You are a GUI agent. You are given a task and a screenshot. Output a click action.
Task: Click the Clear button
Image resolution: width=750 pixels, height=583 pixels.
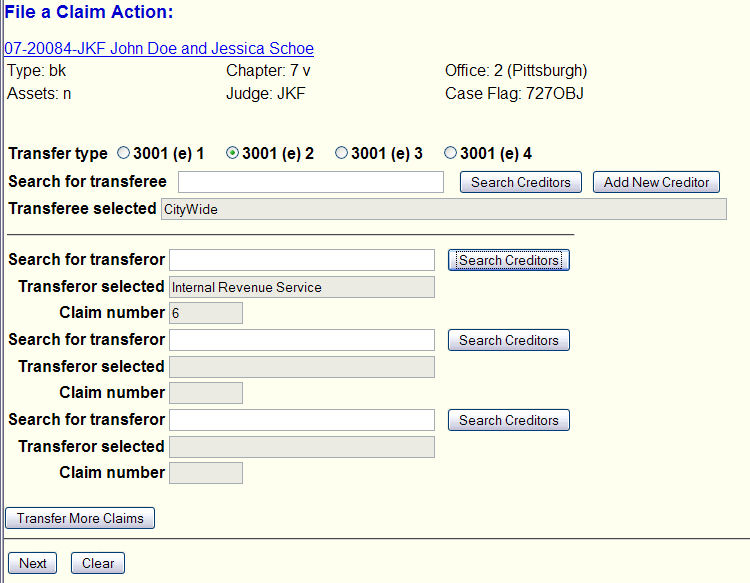point(98,563)
